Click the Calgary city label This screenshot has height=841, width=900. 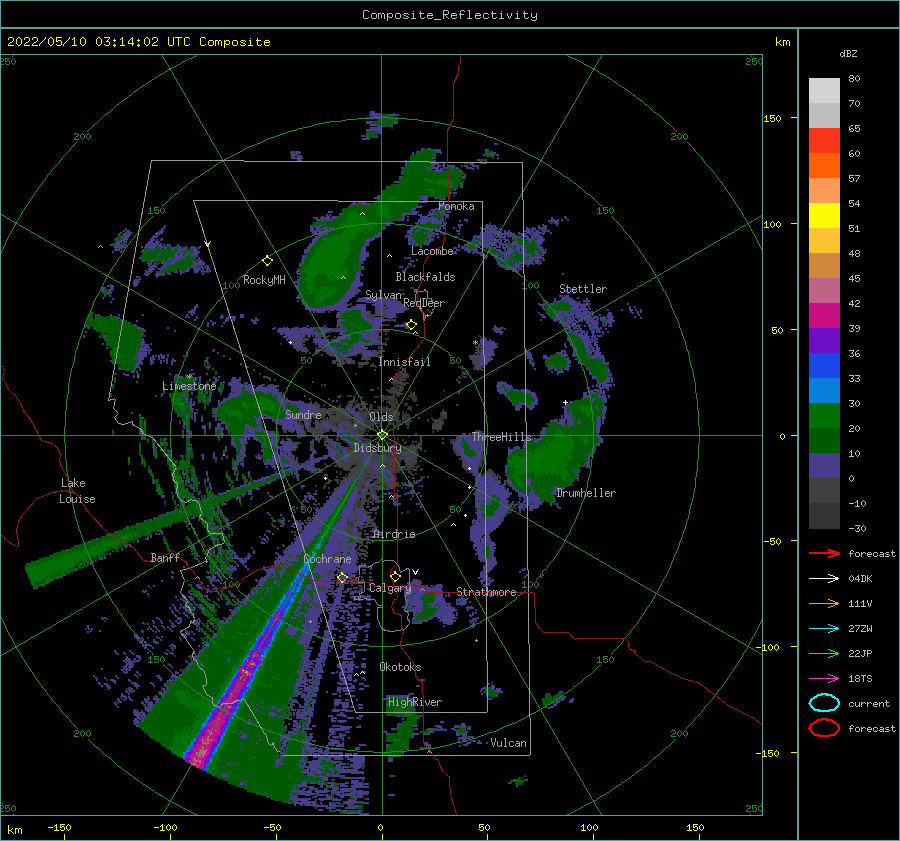pos(390,588)
